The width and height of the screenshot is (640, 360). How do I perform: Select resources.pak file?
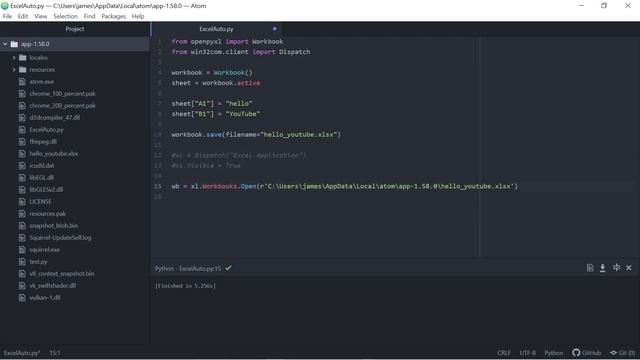click(47, 213)
